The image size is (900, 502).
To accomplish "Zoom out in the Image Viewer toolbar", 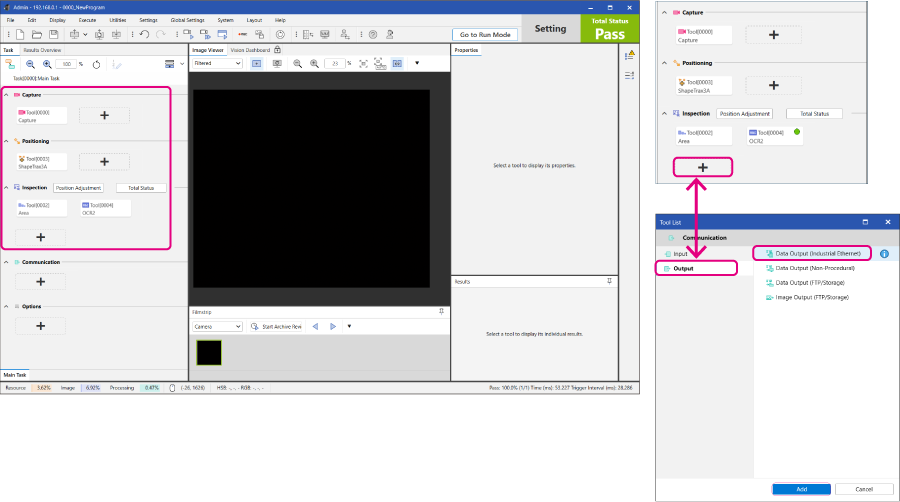I will click(x=299, y=63).
